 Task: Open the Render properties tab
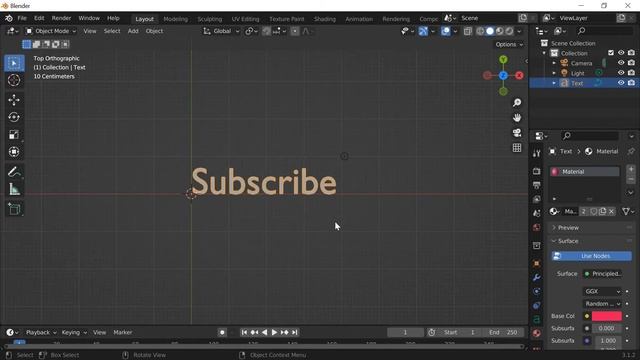(x=536, y=171)
